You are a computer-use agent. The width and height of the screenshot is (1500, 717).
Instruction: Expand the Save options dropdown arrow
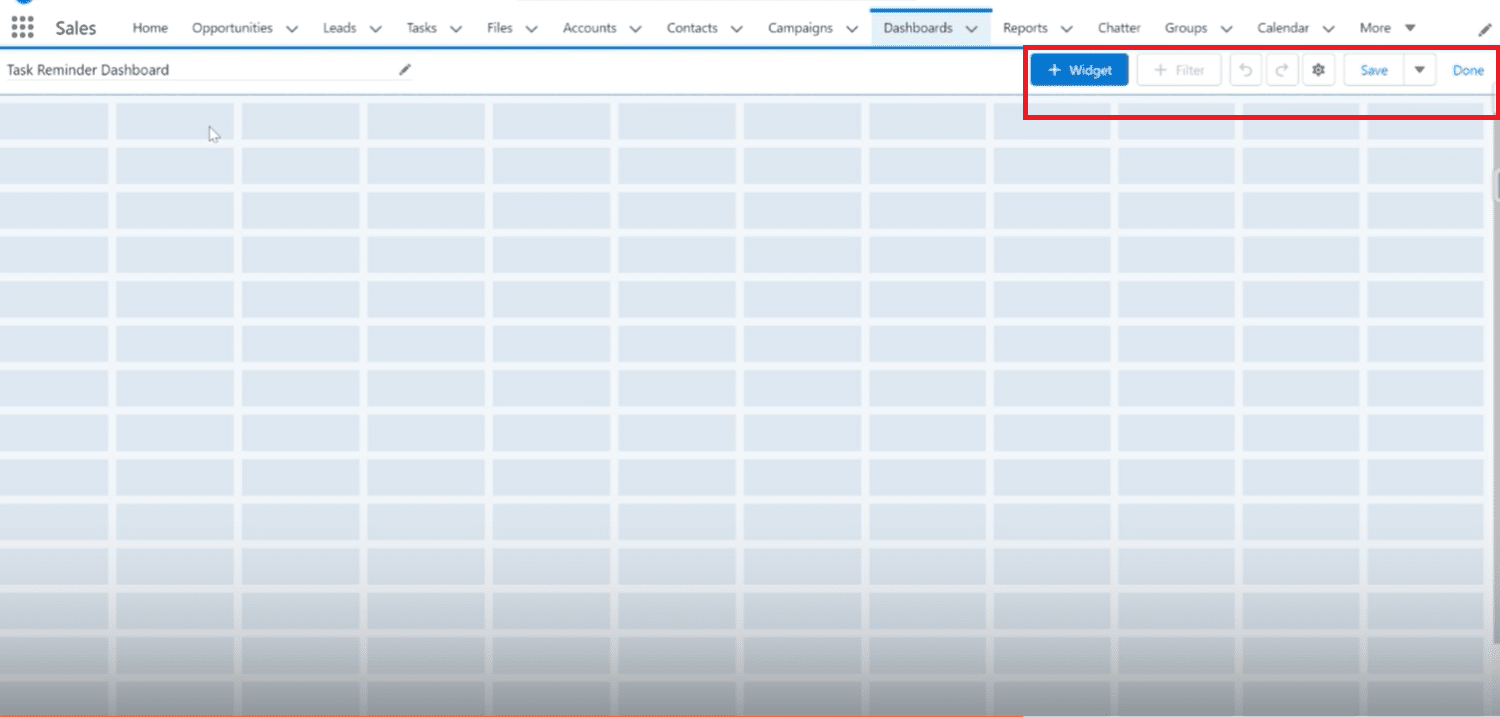click(1419, 70)
